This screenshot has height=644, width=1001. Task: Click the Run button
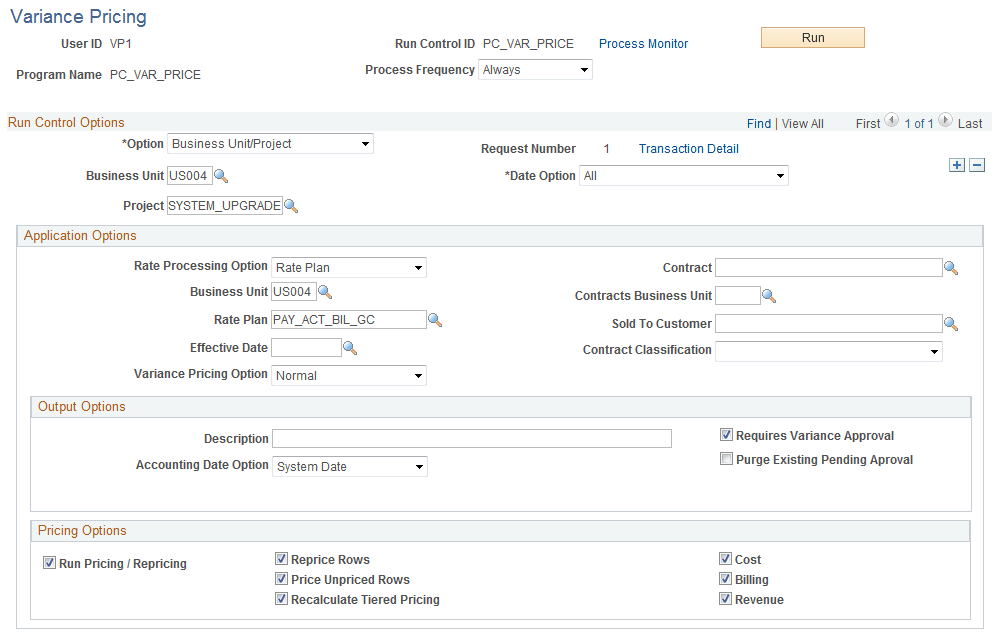(812, 37)
